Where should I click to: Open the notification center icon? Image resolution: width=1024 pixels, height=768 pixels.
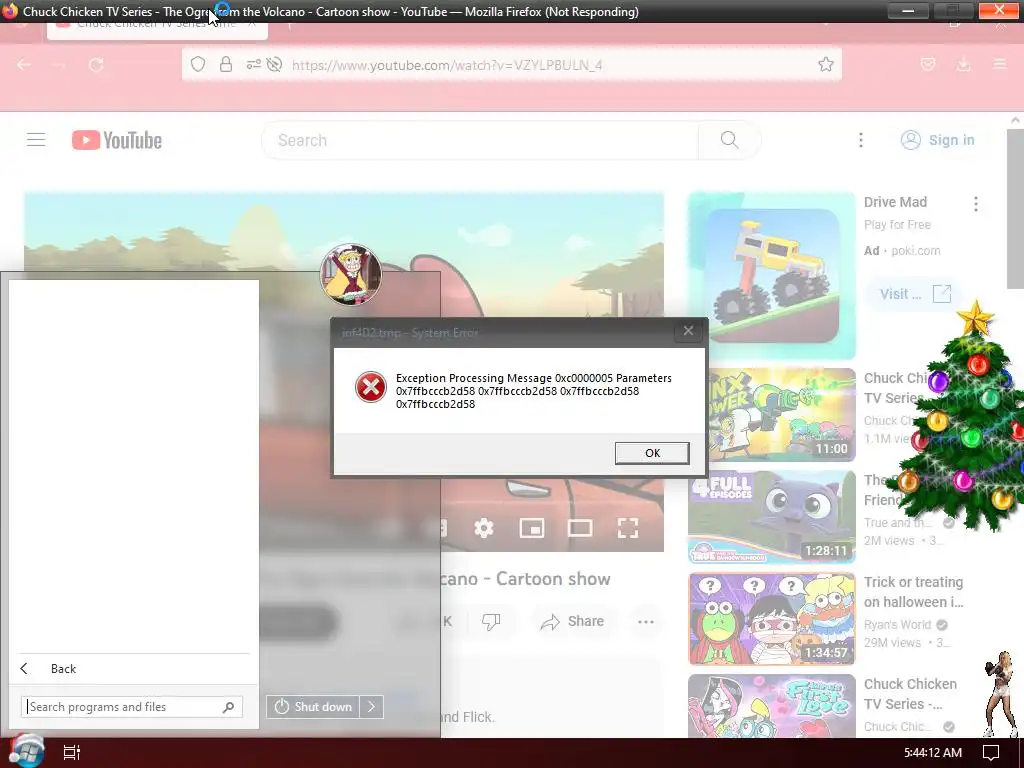click(x=991, y=752)
